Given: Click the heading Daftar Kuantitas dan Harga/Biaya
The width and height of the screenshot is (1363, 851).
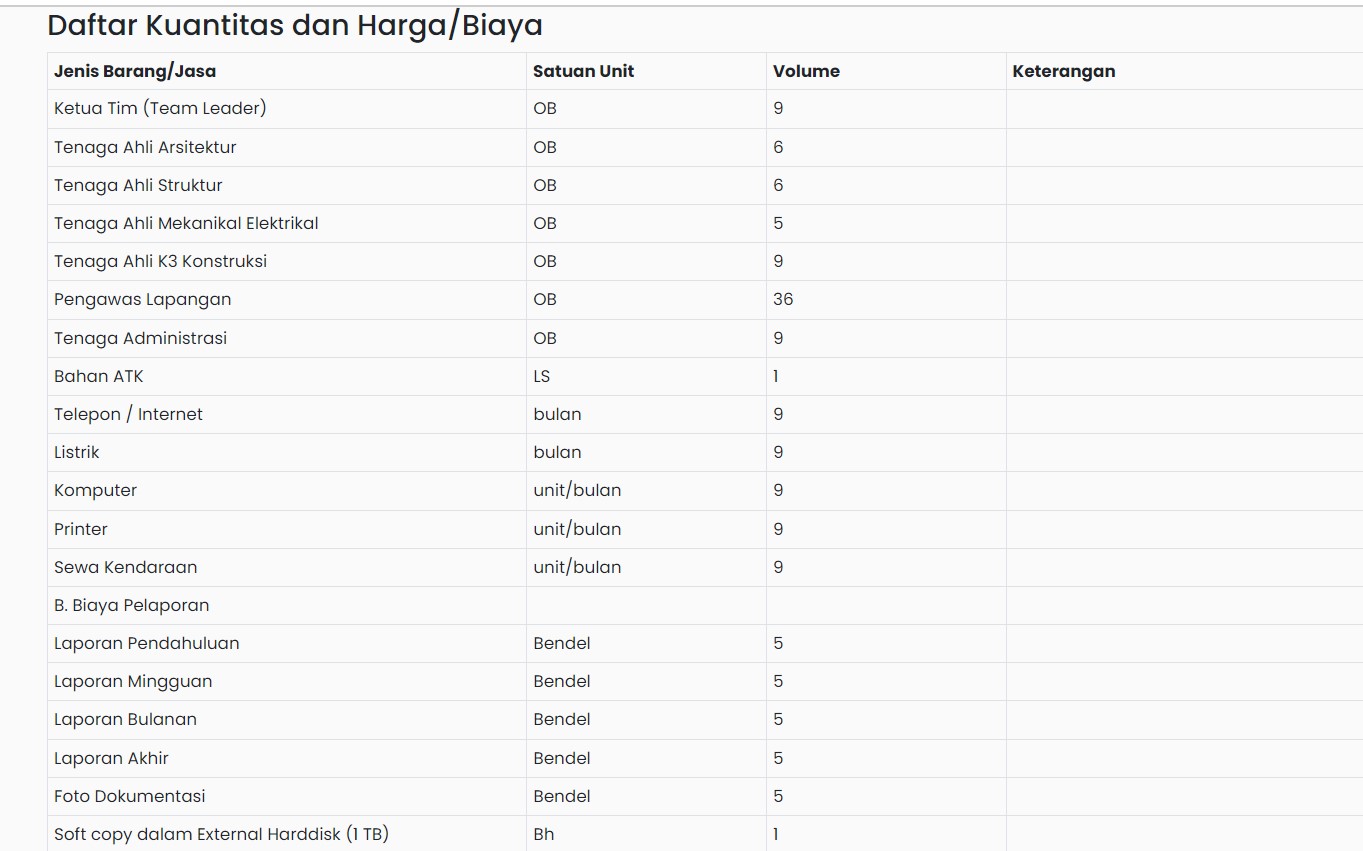Looking at the screenshot, I should tap(295, 26).
